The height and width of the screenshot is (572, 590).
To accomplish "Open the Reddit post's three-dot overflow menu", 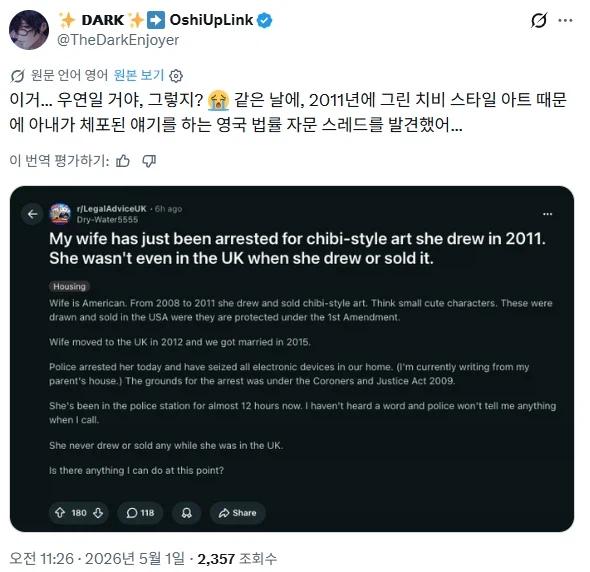I will [x=547, y=214].
